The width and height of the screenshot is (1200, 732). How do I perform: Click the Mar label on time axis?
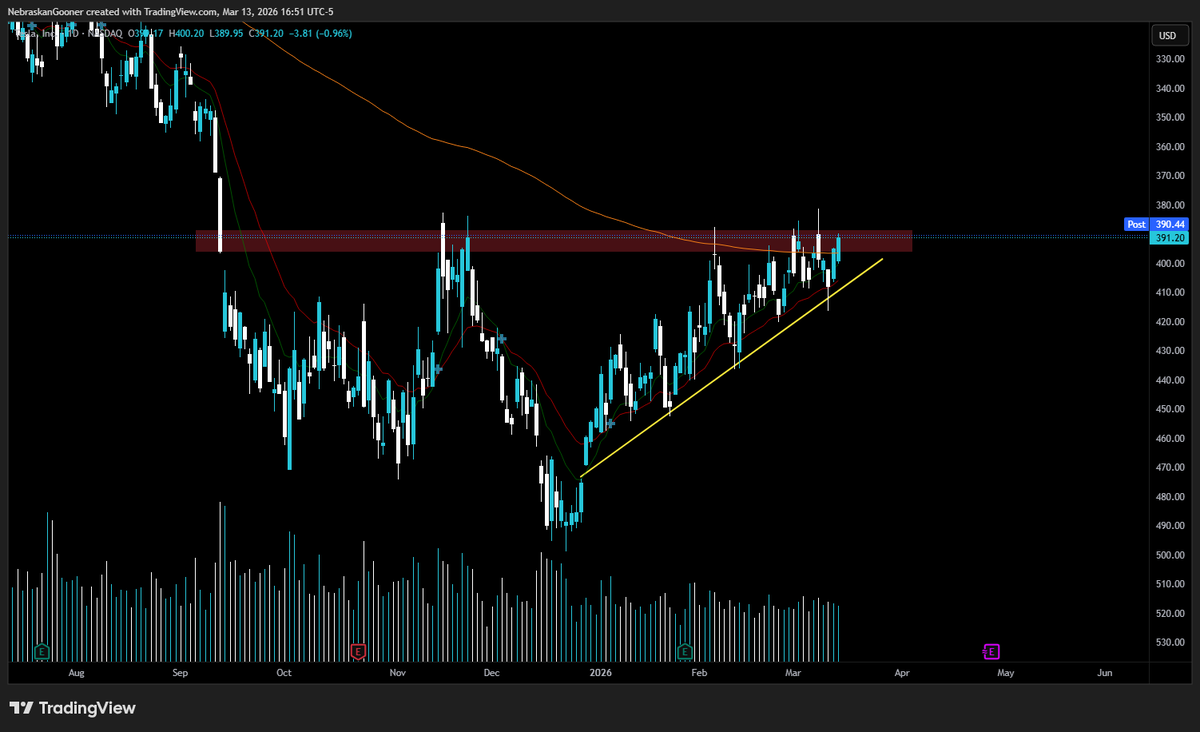click(794, 674)
